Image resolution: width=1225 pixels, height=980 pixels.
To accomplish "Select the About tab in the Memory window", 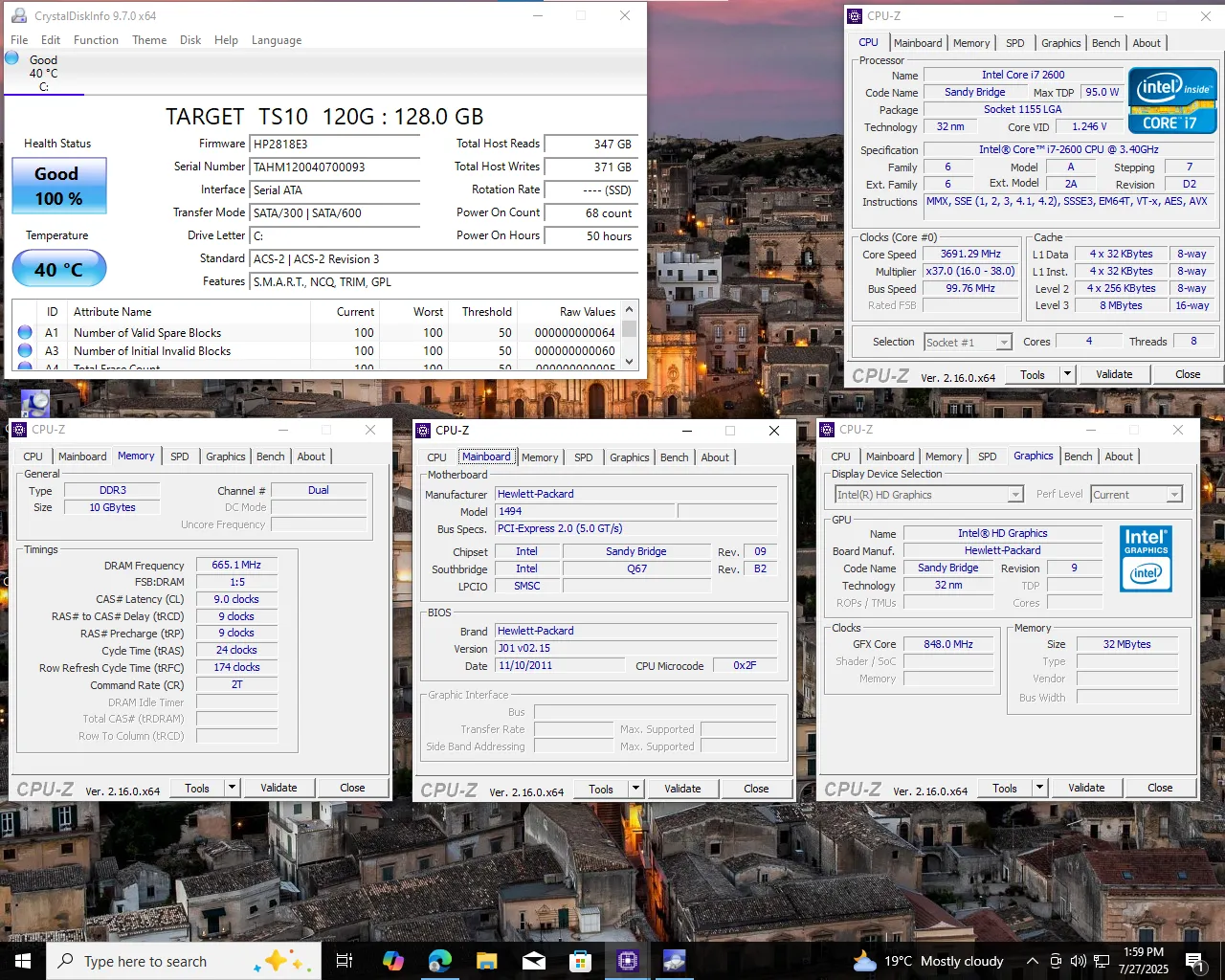I will click(311, 457).
